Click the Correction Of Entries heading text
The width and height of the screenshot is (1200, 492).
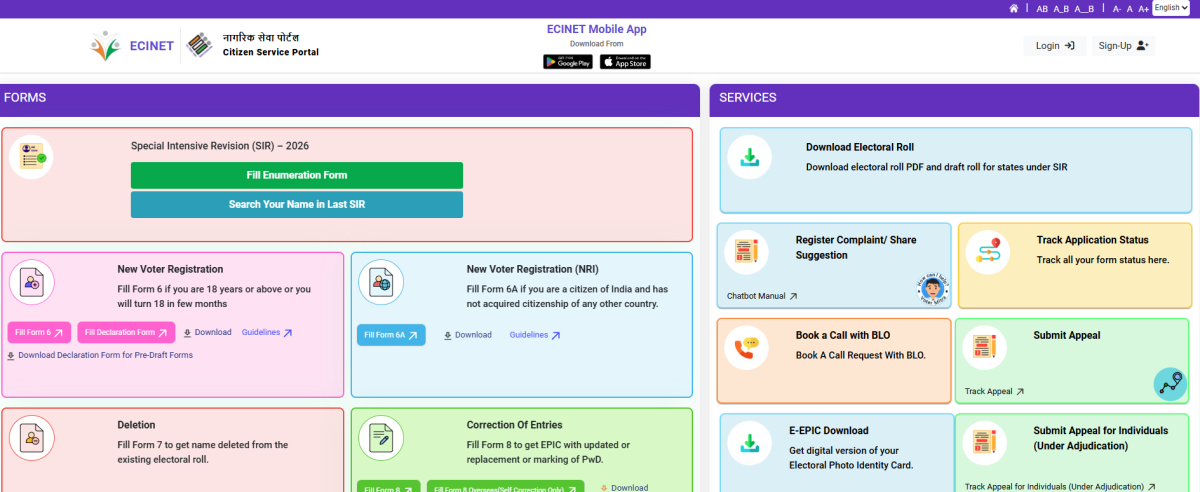point(514,425)
